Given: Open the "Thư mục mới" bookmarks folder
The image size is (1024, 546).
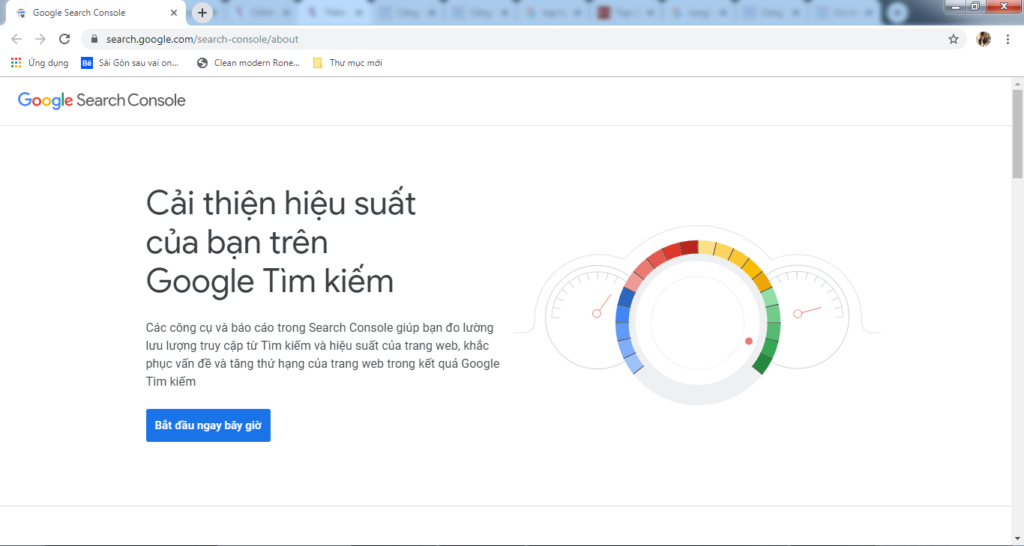Looking at the screenshot, I should tap(347, 63).
